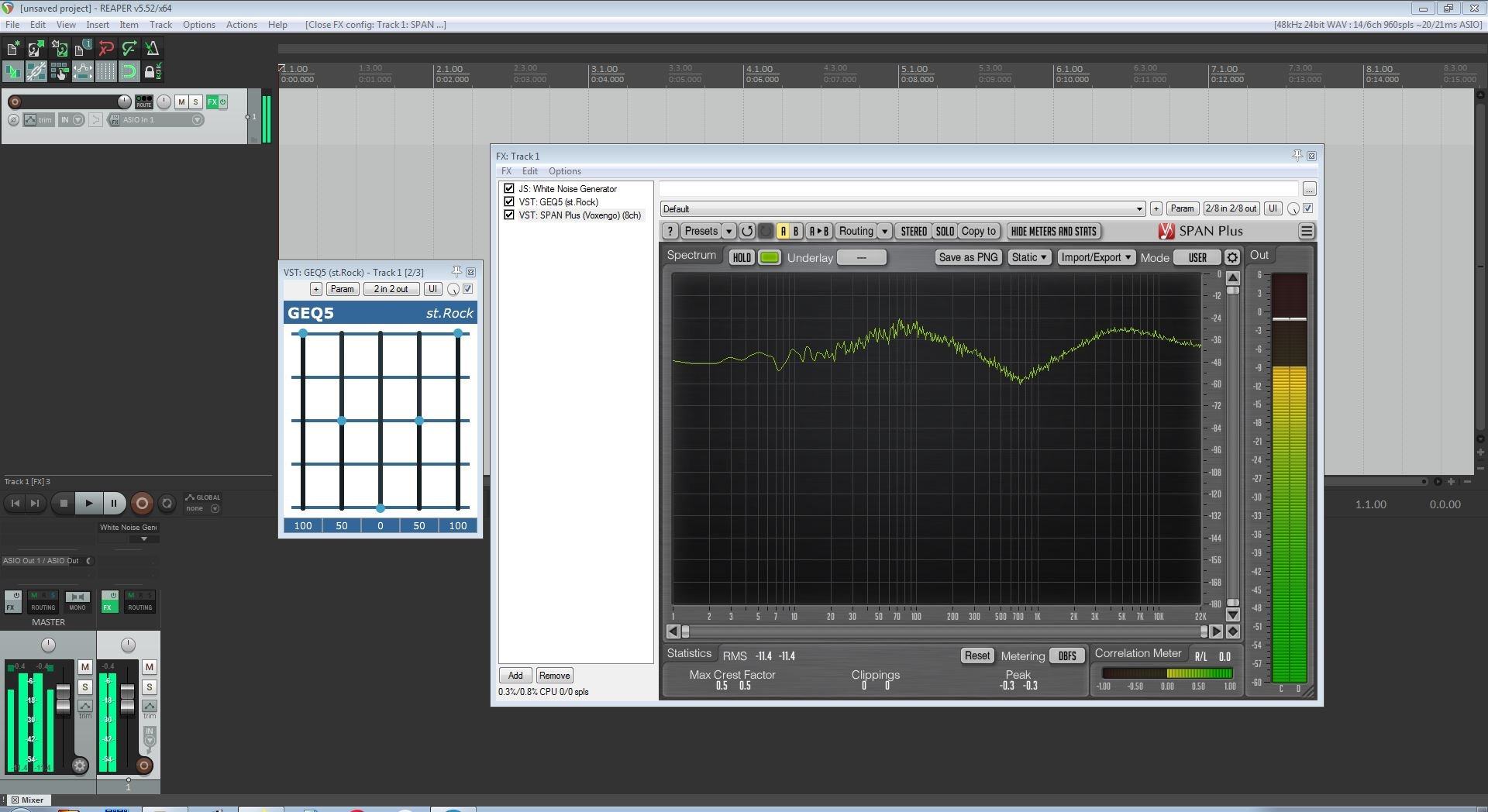Expand the Static spectrum dropdown
The width and height of the screenshot is (1488, 812).
click(x=1028, y=257)
